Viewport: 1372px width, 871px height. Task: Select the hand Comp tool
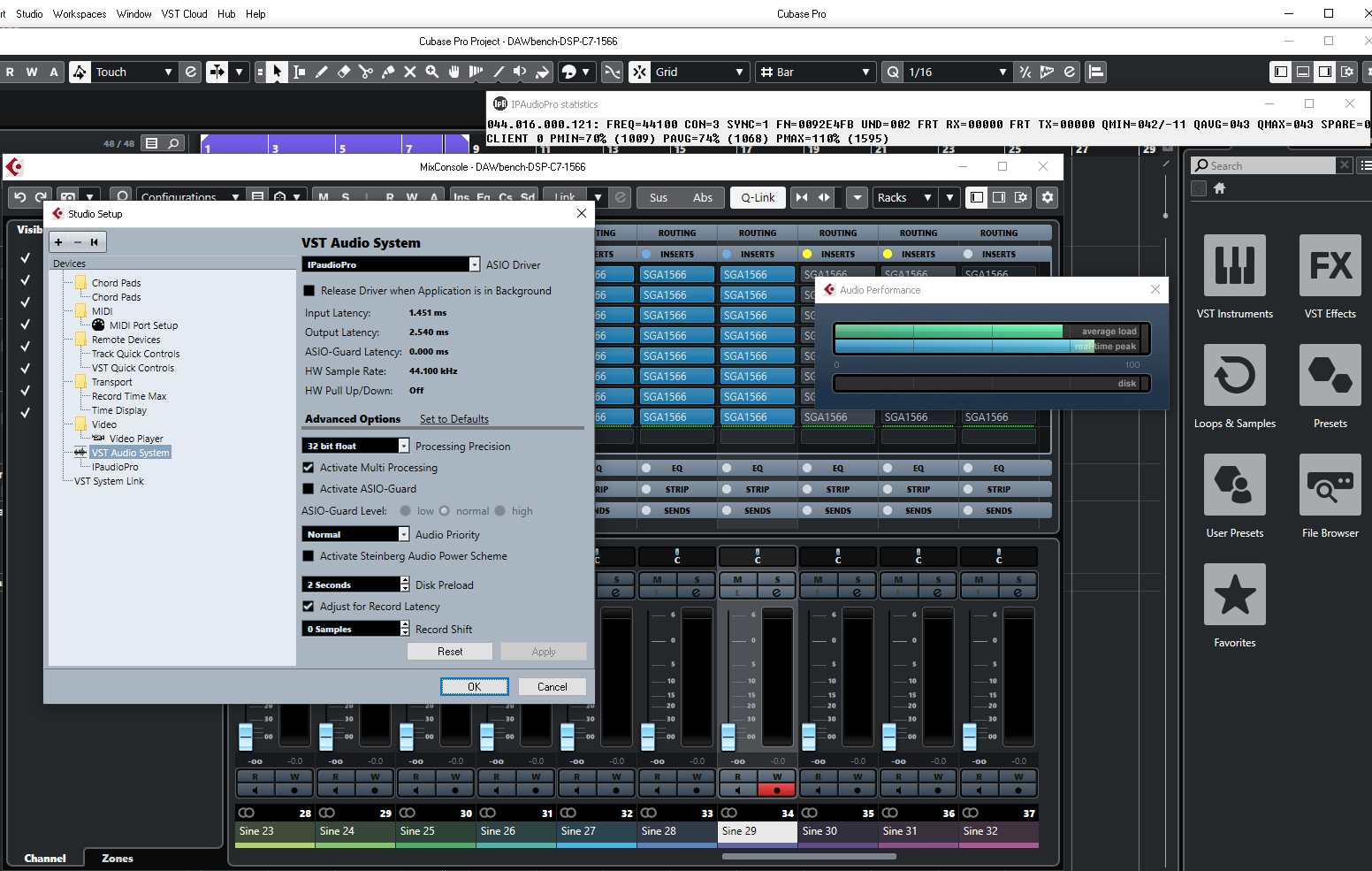[454, 72]
